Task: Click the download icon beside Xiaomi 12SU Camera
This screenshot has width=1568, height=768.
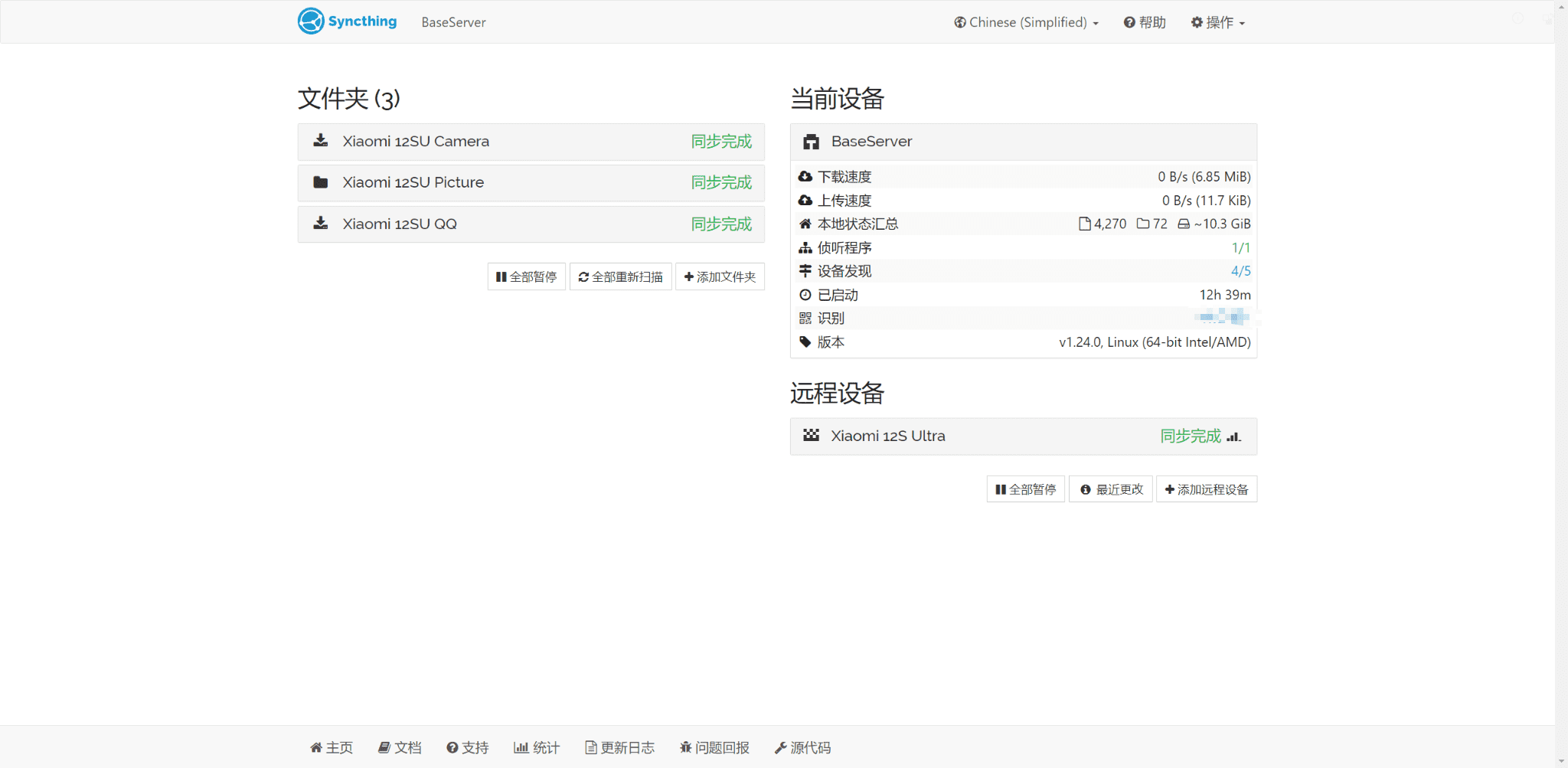Action: 321,140
